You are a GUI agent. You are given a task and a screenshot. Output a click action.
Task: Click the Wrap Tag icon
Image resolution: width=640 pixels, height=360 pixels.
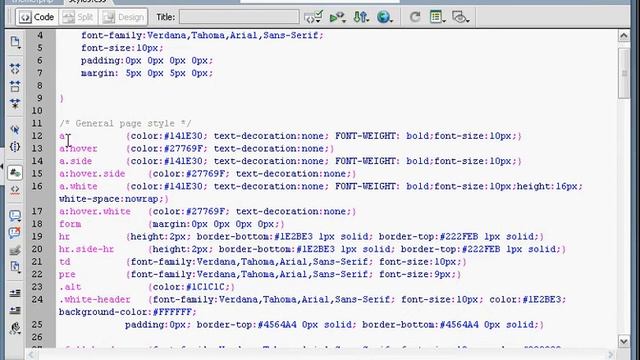click(15, 250)
